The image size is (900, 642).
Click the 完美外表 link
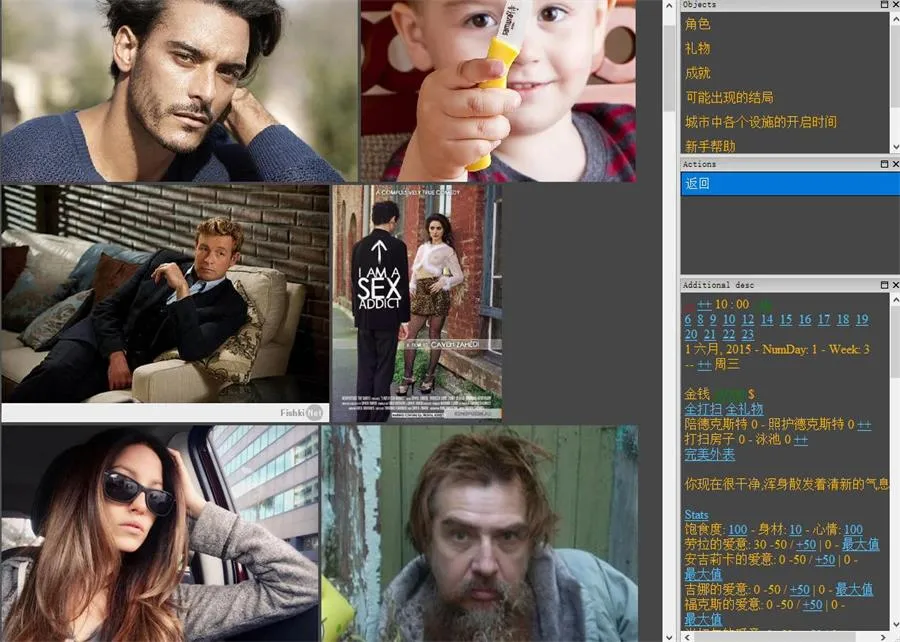pyautogui.click(x=709, y=454)
